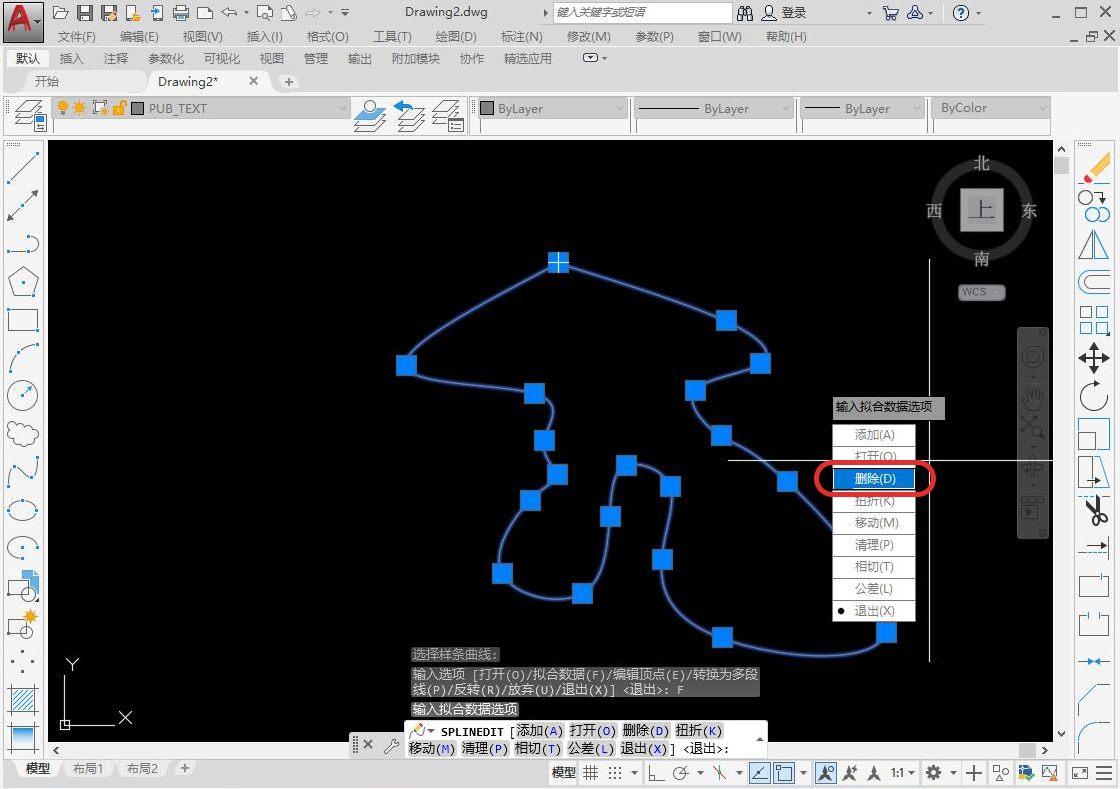1120x789 pixels.
Task: Open the AutoCAD application menu button
Action: [22, 21]
